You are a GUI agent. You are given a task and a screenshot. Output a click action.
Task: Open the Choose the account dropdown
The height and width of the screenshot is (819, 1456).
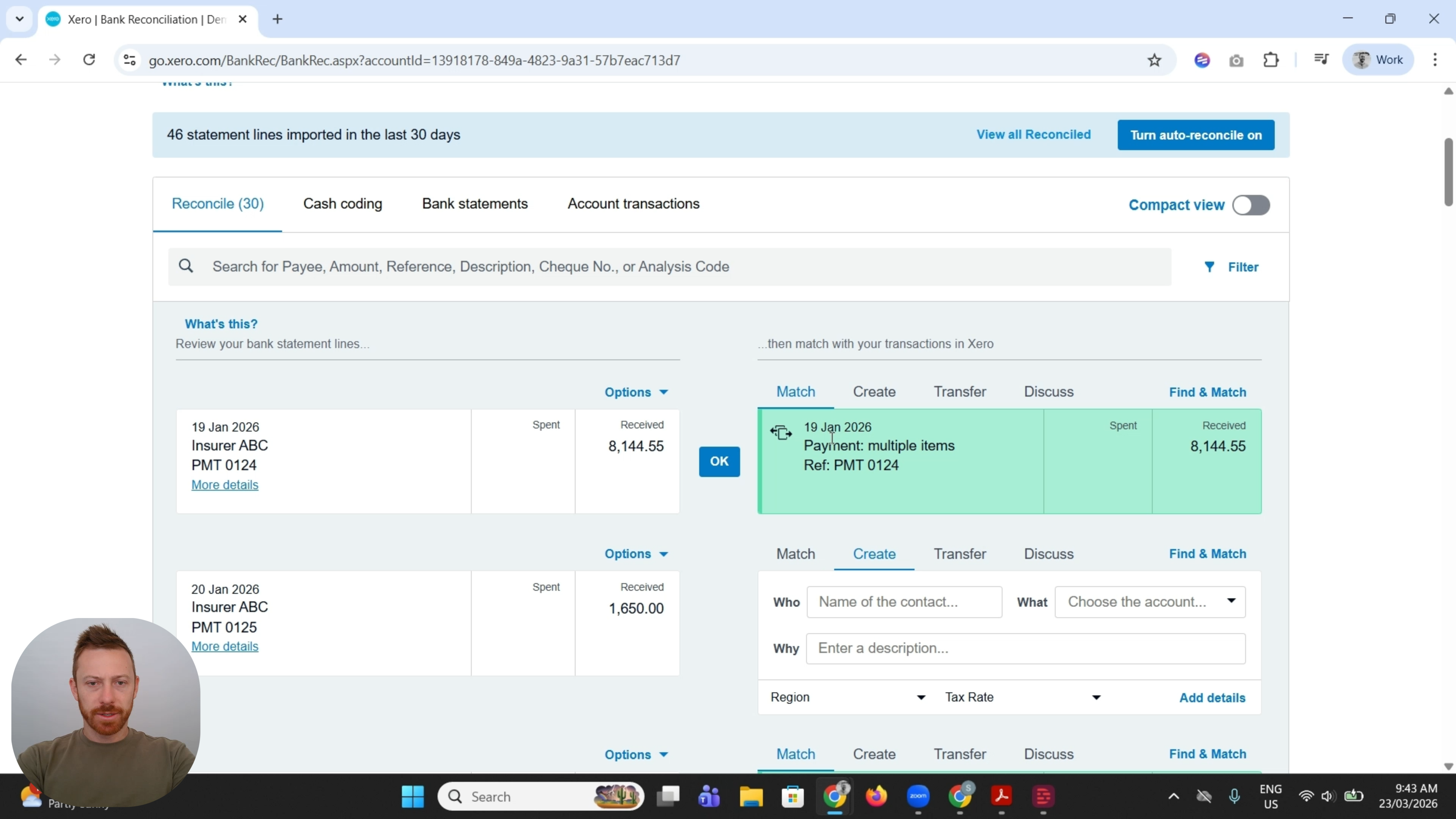tap(1150, 602)
